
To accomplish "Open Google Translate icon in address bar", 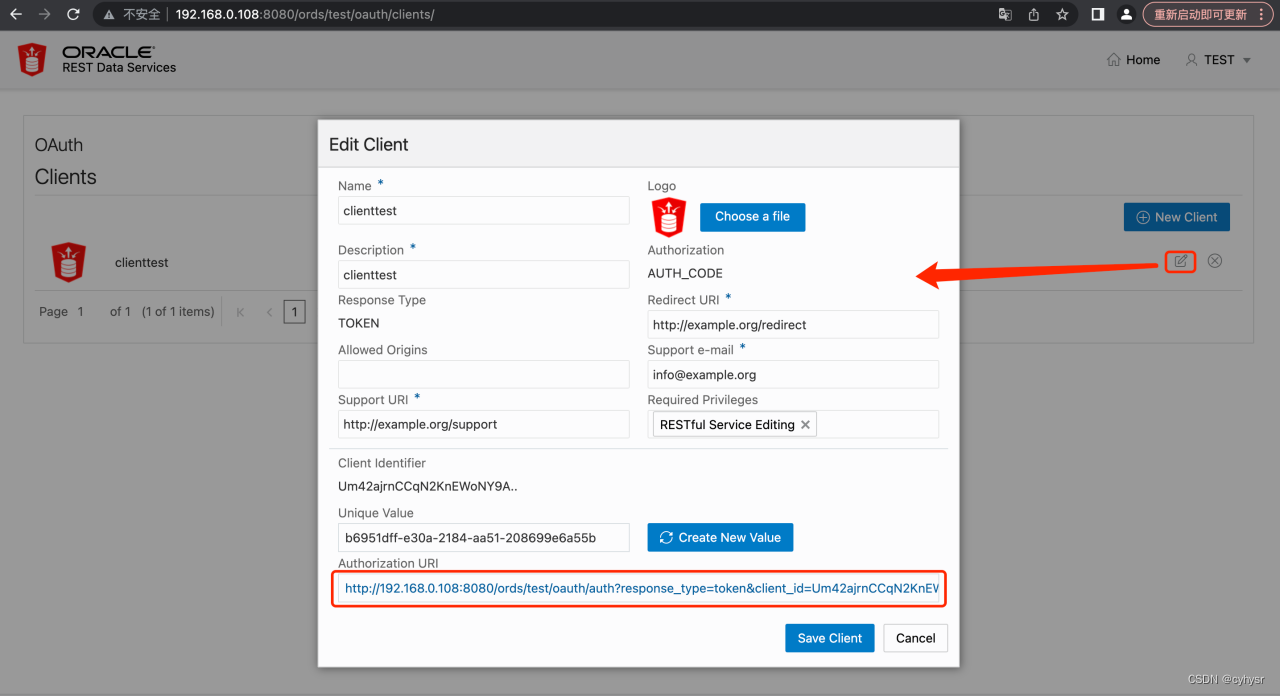I will coord(1004,15).
